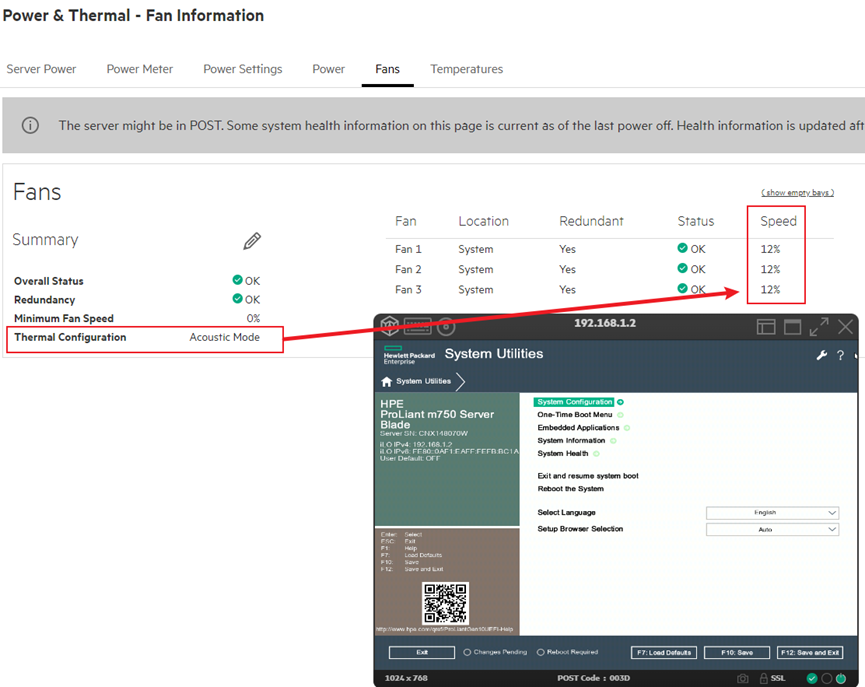Open the Select Language dropdown
The image size is (865, 687).
772,513
